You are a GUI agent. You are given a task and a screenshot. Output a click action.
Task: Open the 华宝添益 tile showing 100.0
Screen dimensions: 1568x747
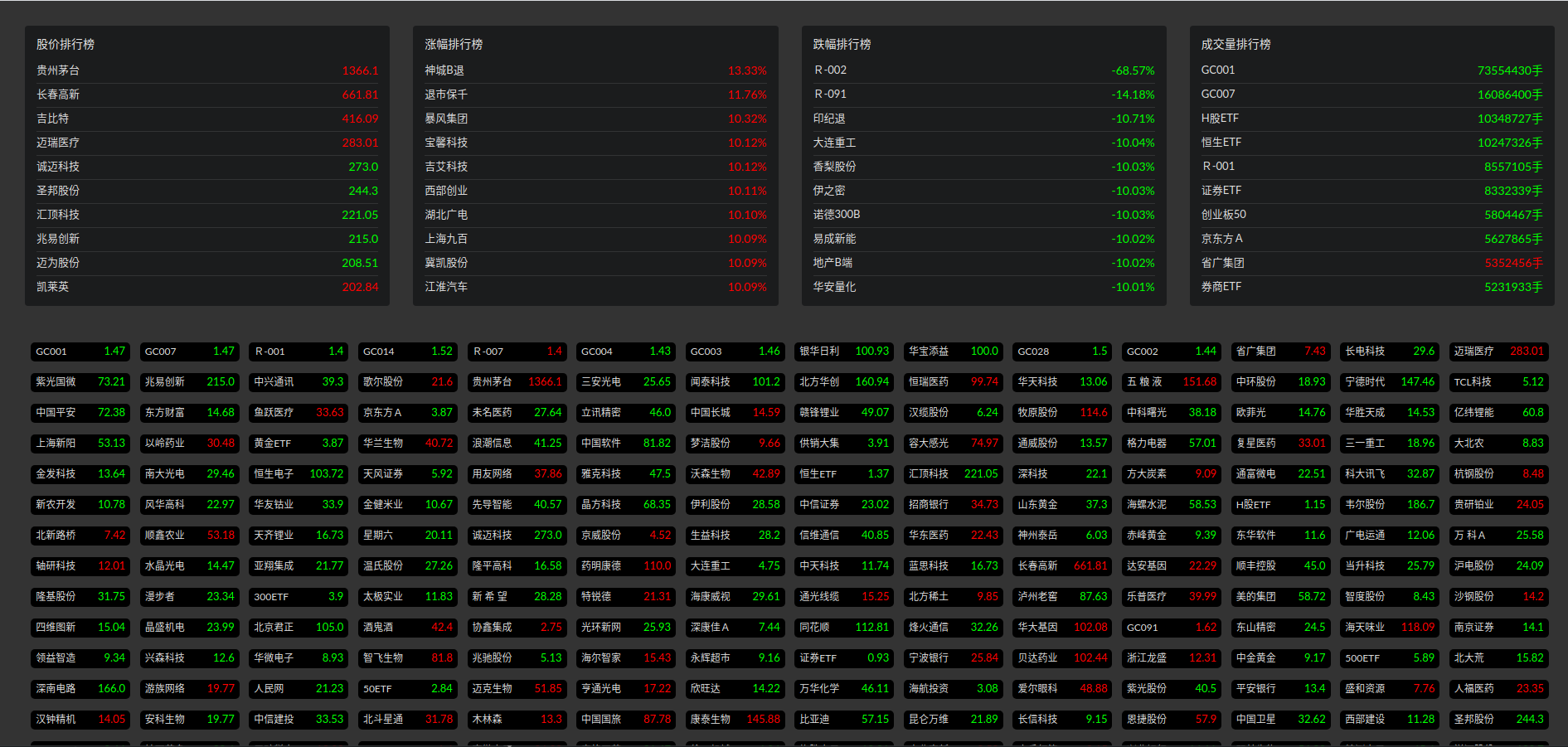[954, 352]
